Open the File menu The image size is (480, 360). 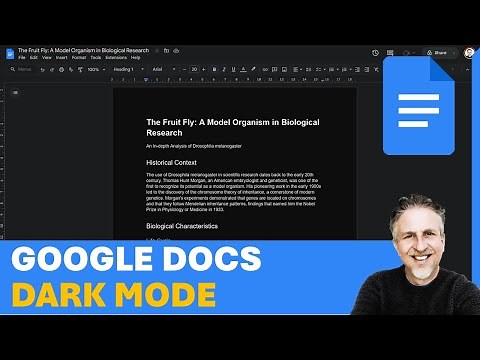coord(22,58)
